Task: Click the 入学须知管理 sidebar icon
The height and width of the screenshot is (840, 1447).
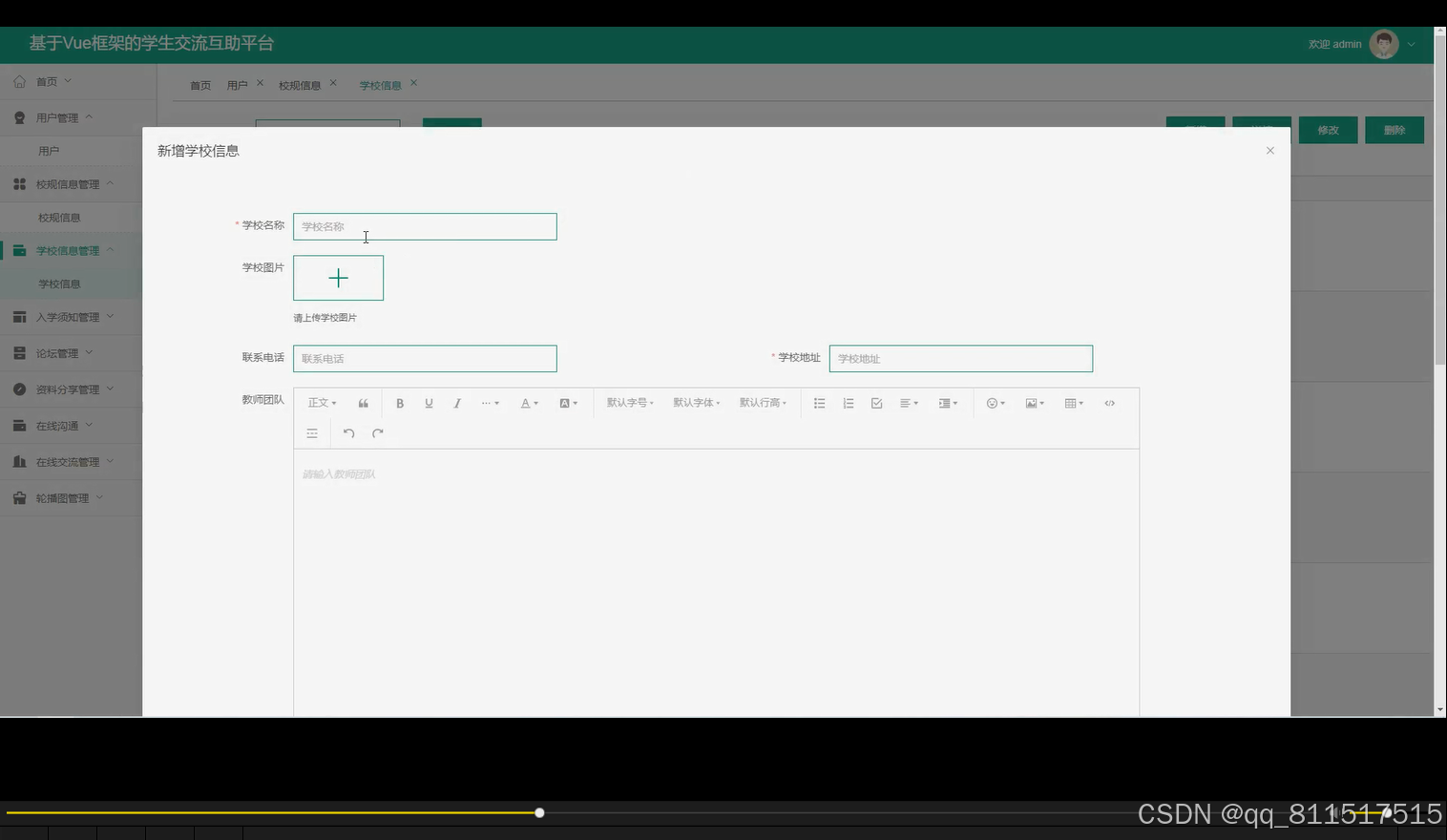Action: [19, 317]
